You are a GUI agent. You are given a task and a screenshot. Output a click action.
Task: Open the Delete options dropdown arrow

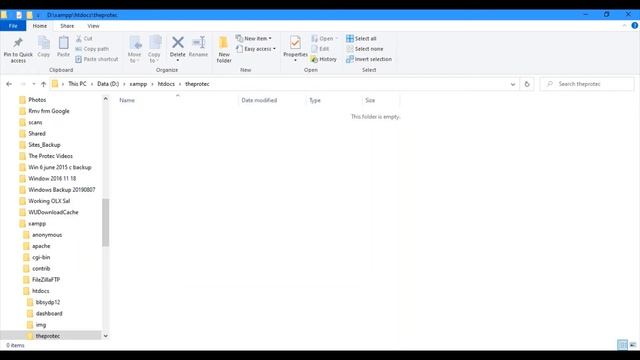pyautogui.click(x=178, y=60)
